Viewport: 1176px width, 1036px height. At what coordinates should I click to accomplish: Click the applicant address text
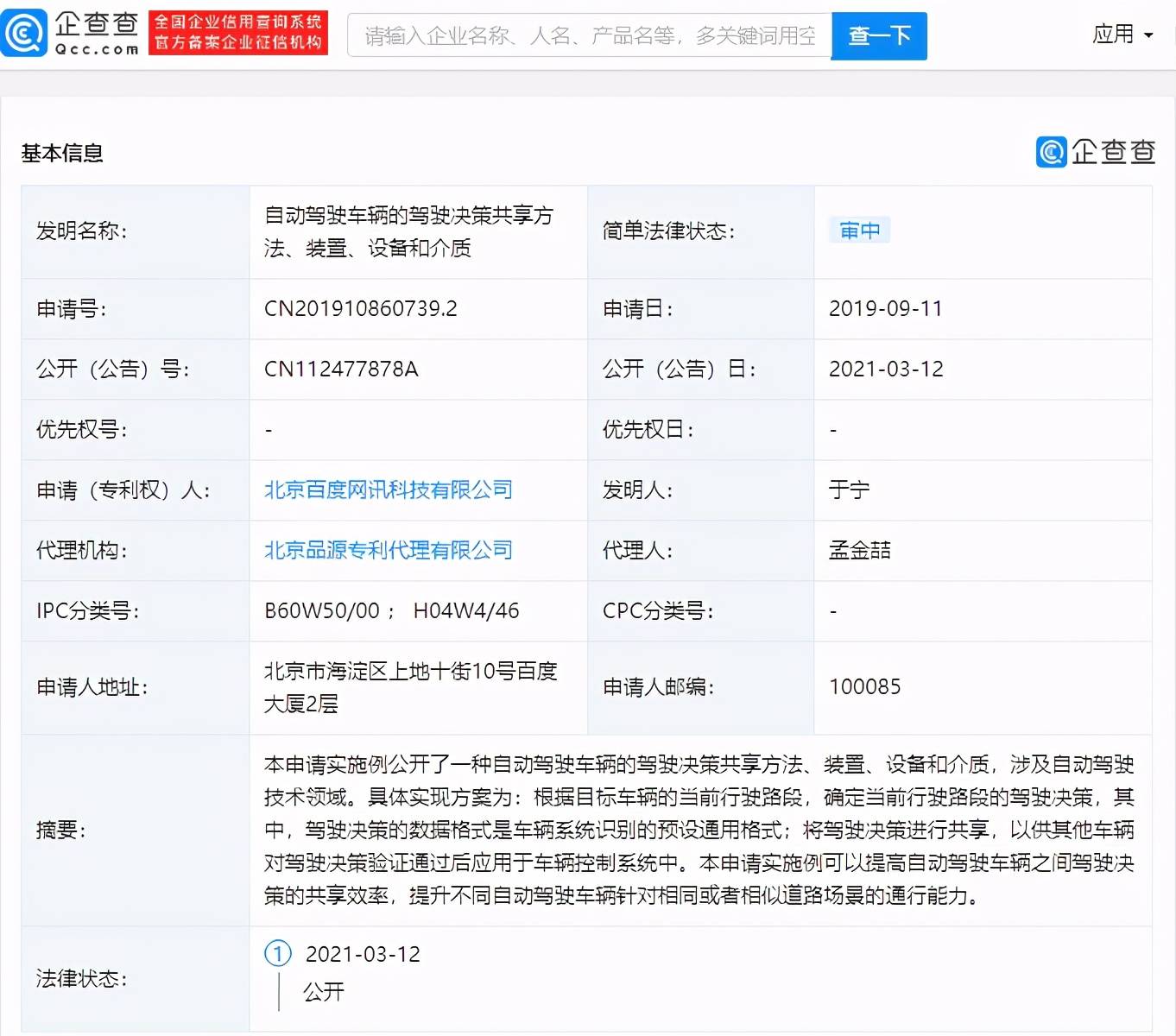[x=411, y=687]
